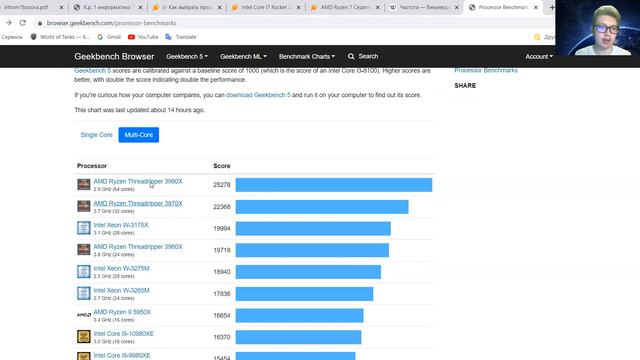
Task: Open the Search link in navbar
Action: [363, 56]
